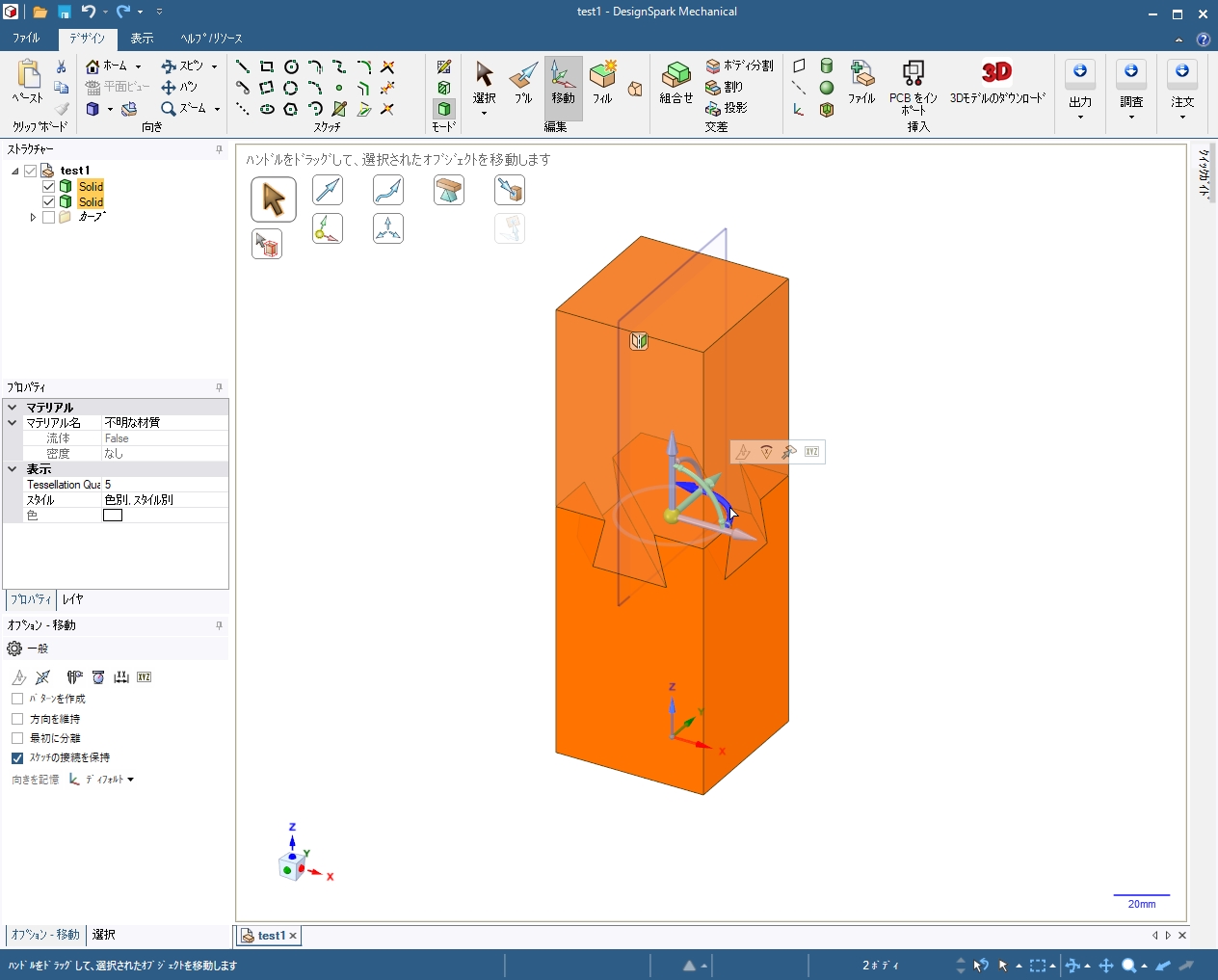
Task: Uncheck スケッチの接続を保持 option
Action: [17, 758]
